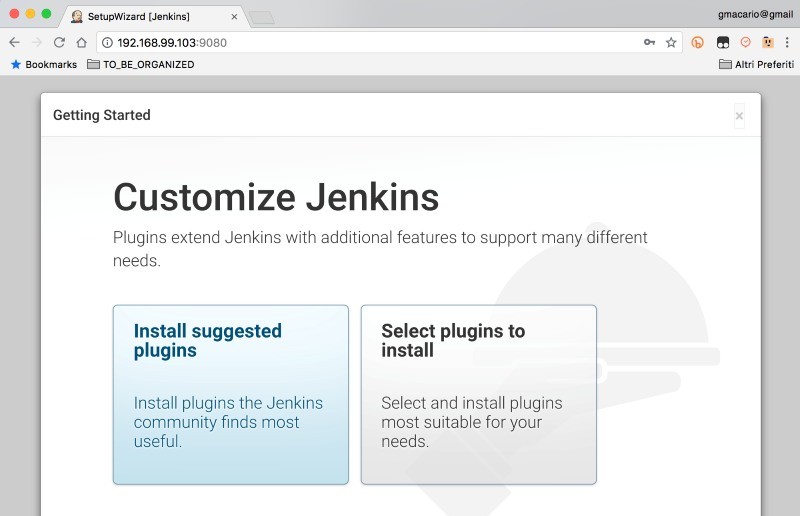Screen dimensions: 800x516
Task: Open TO_BE_ORGANIZED bookmarks folder
Action: [x=141, y=64]
